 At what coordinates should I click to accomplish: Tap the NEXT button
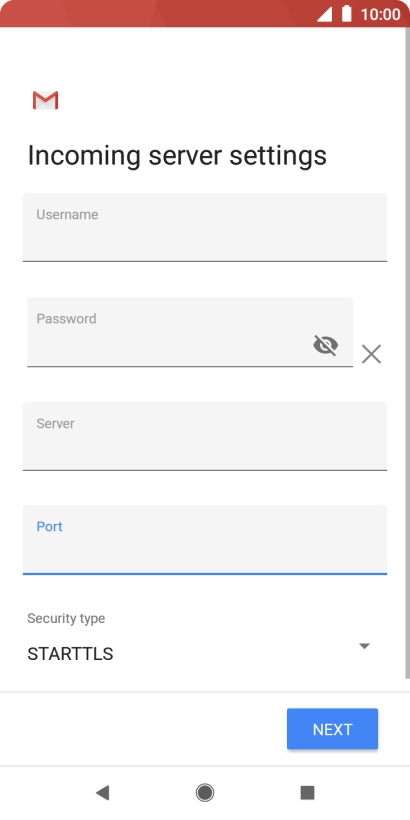(x=332, y=729)
